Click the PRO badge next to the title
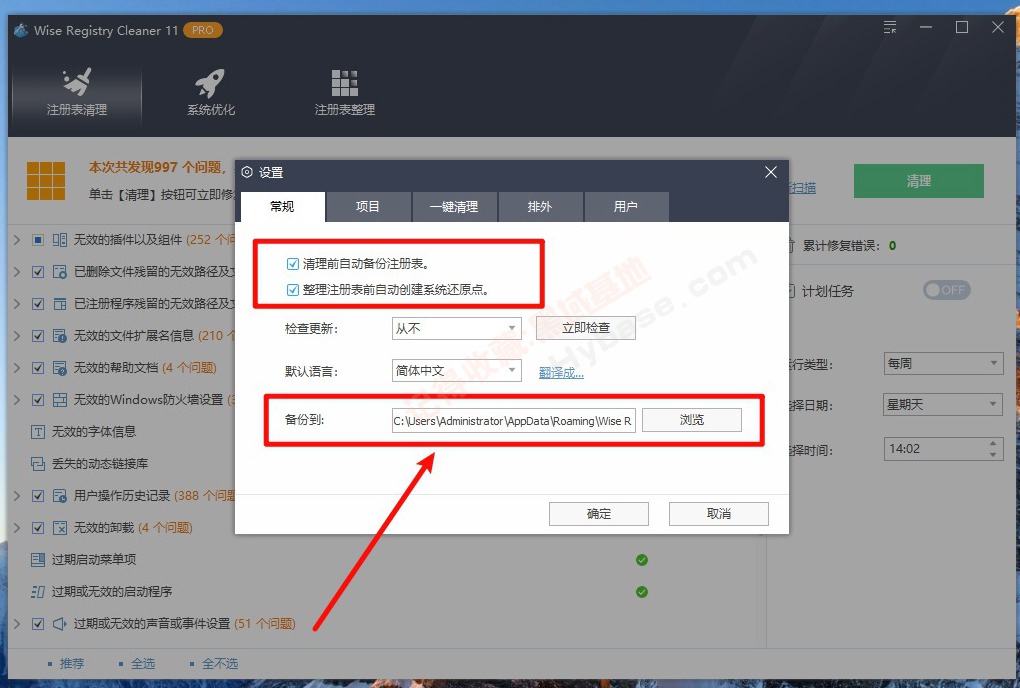This screenshot has height=688, width=1020. (201, 30)
